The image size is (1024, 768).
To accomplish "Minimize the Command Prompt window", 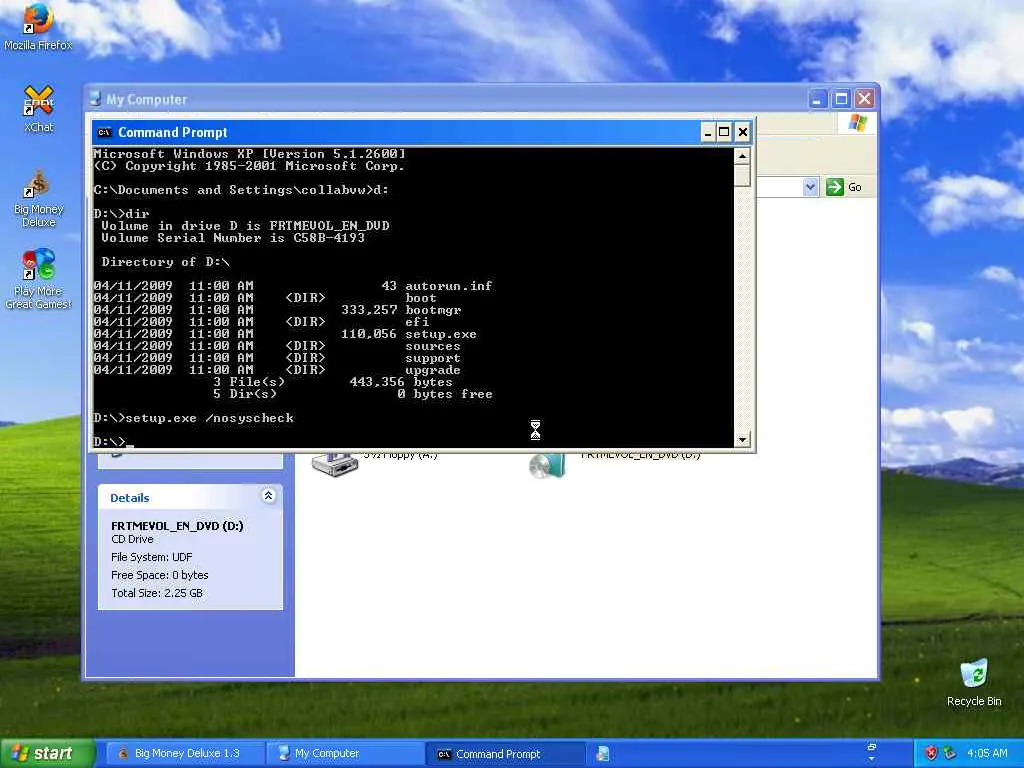I will pyautogui.click(x=707, y=133).
